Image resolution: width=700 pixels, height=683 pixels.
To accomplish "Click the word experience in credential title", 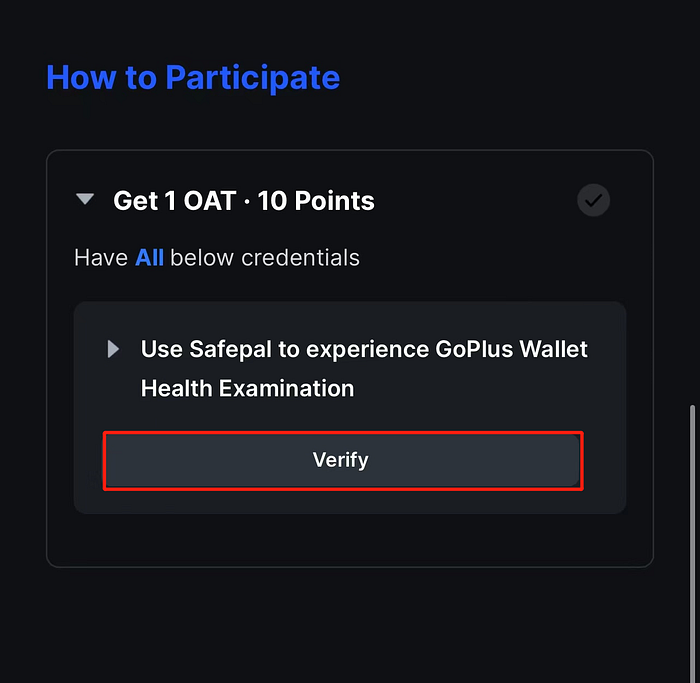I will coord(367,350).
